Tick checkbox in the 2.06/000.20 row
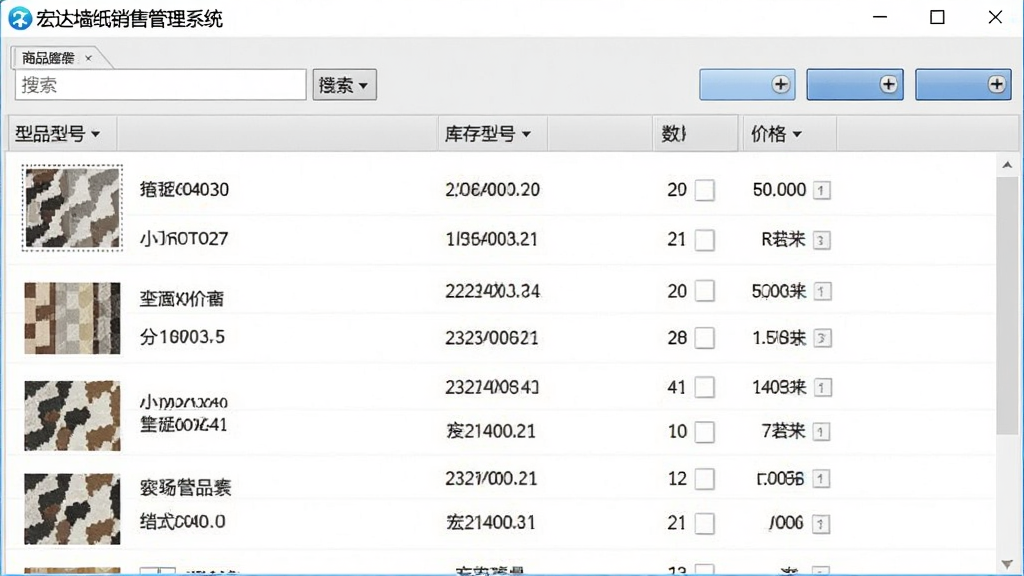 pyautogui.click(x=705, y=190)
